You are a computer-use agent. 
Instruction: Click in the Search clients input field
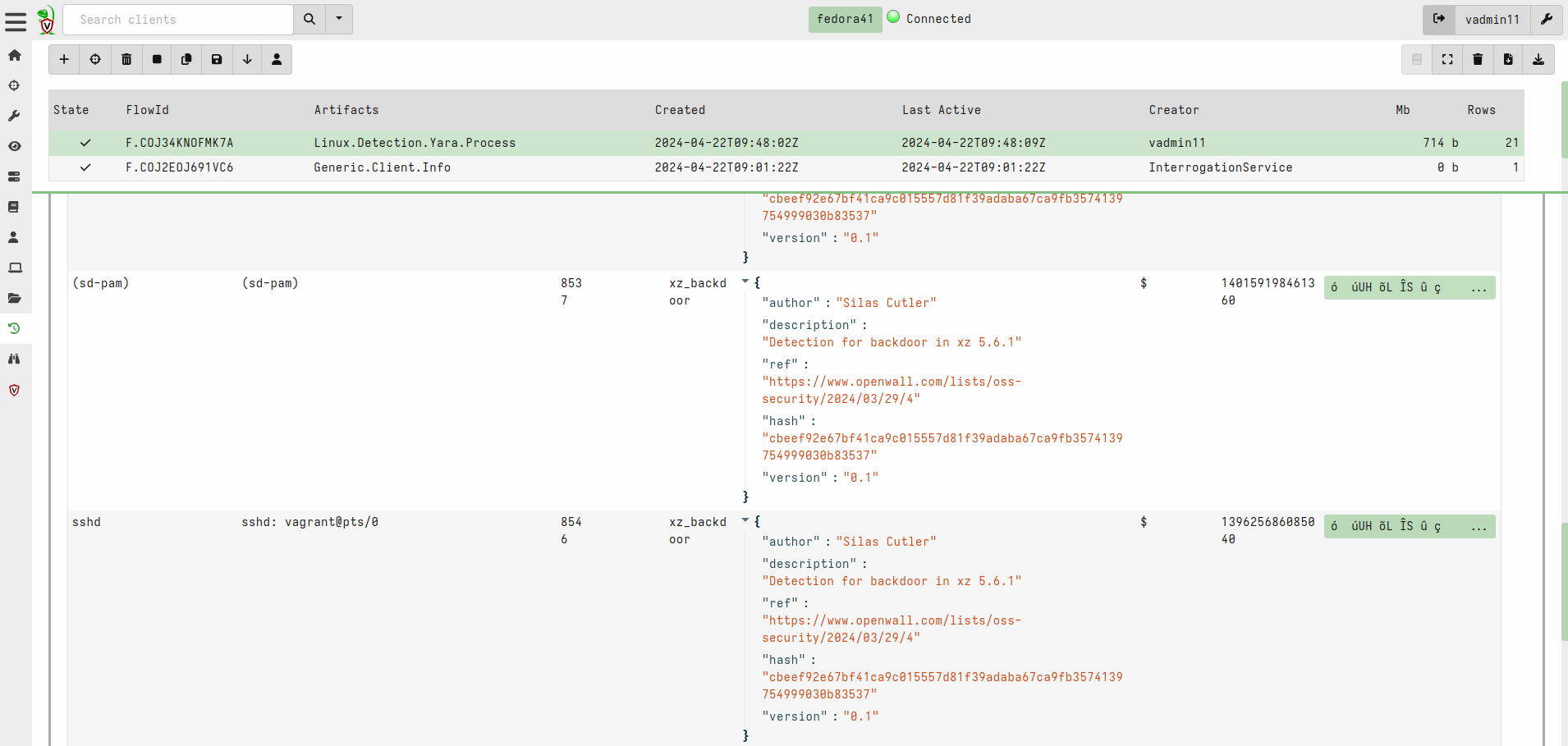click(178, 19)
